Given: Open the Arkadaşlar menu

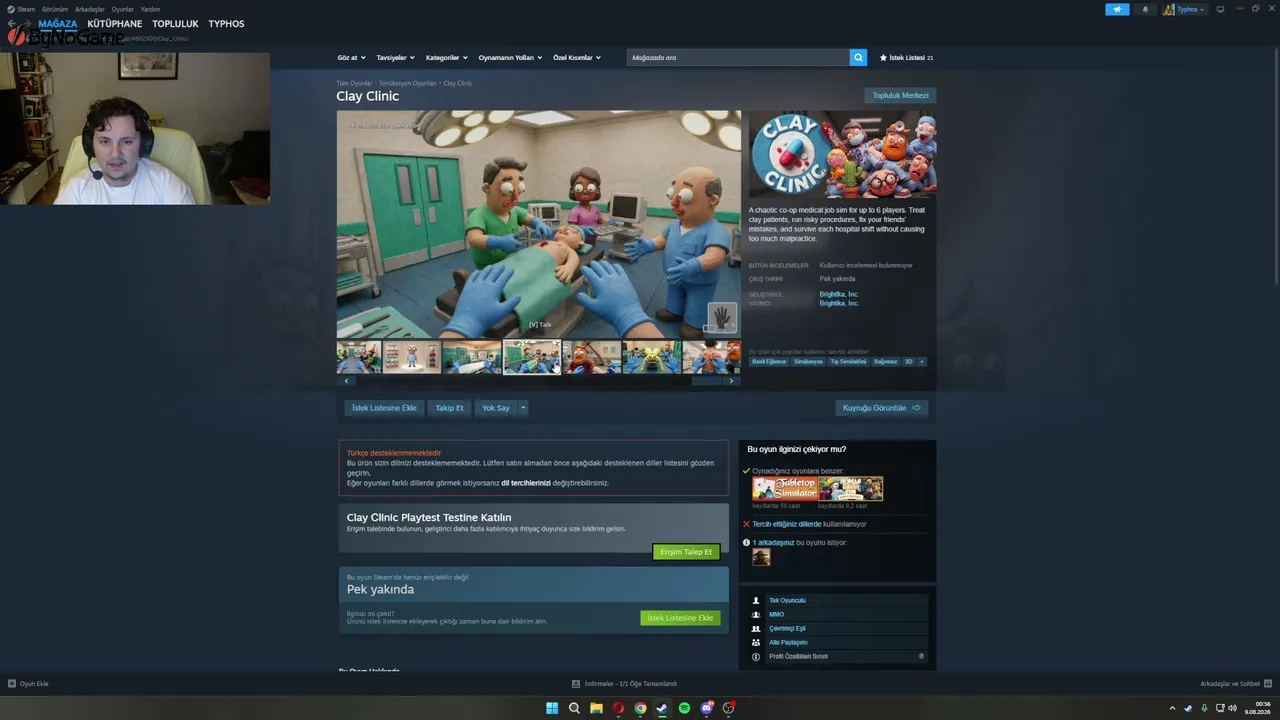Looking at the screenshot, I should coord(90,9).
